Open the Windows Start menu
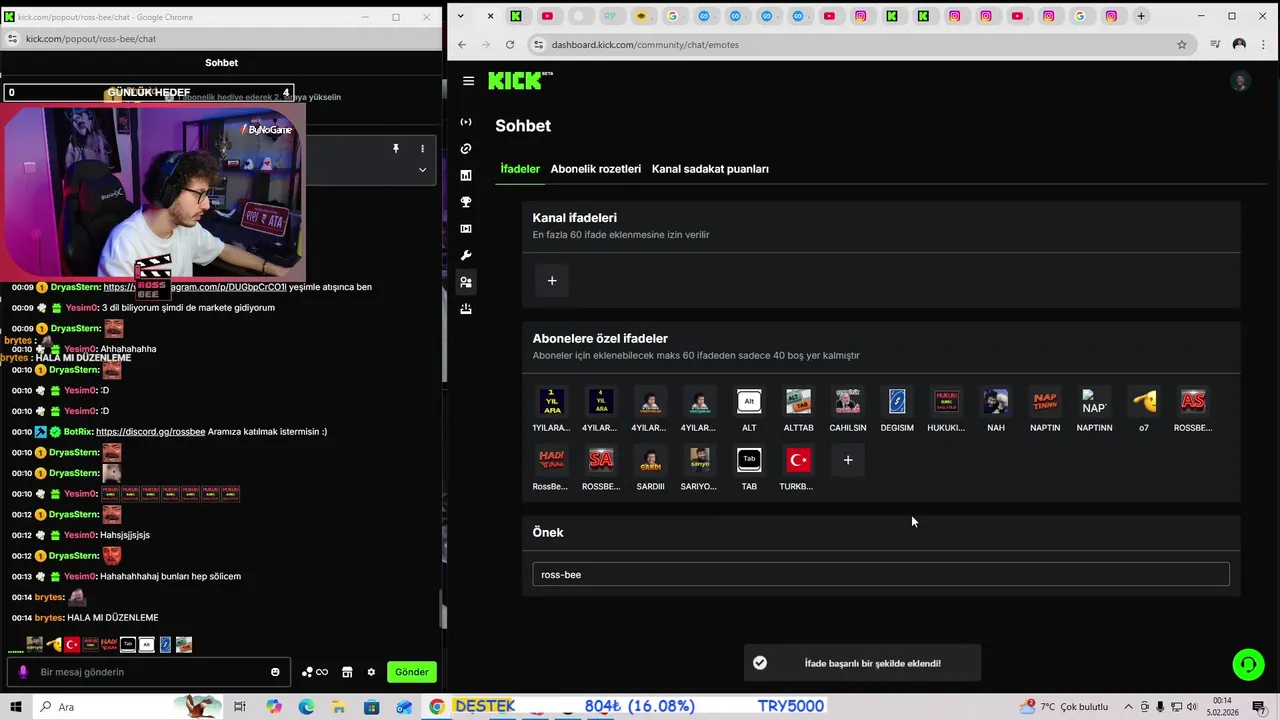 coord(16,707)
